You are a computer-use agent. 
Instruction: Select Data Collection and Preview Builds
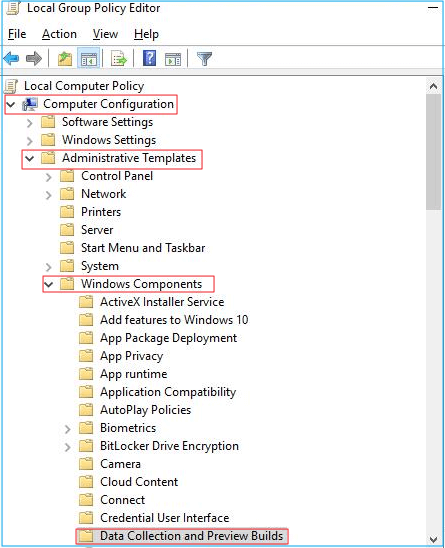pyautogui.click(x=192, y=536)
